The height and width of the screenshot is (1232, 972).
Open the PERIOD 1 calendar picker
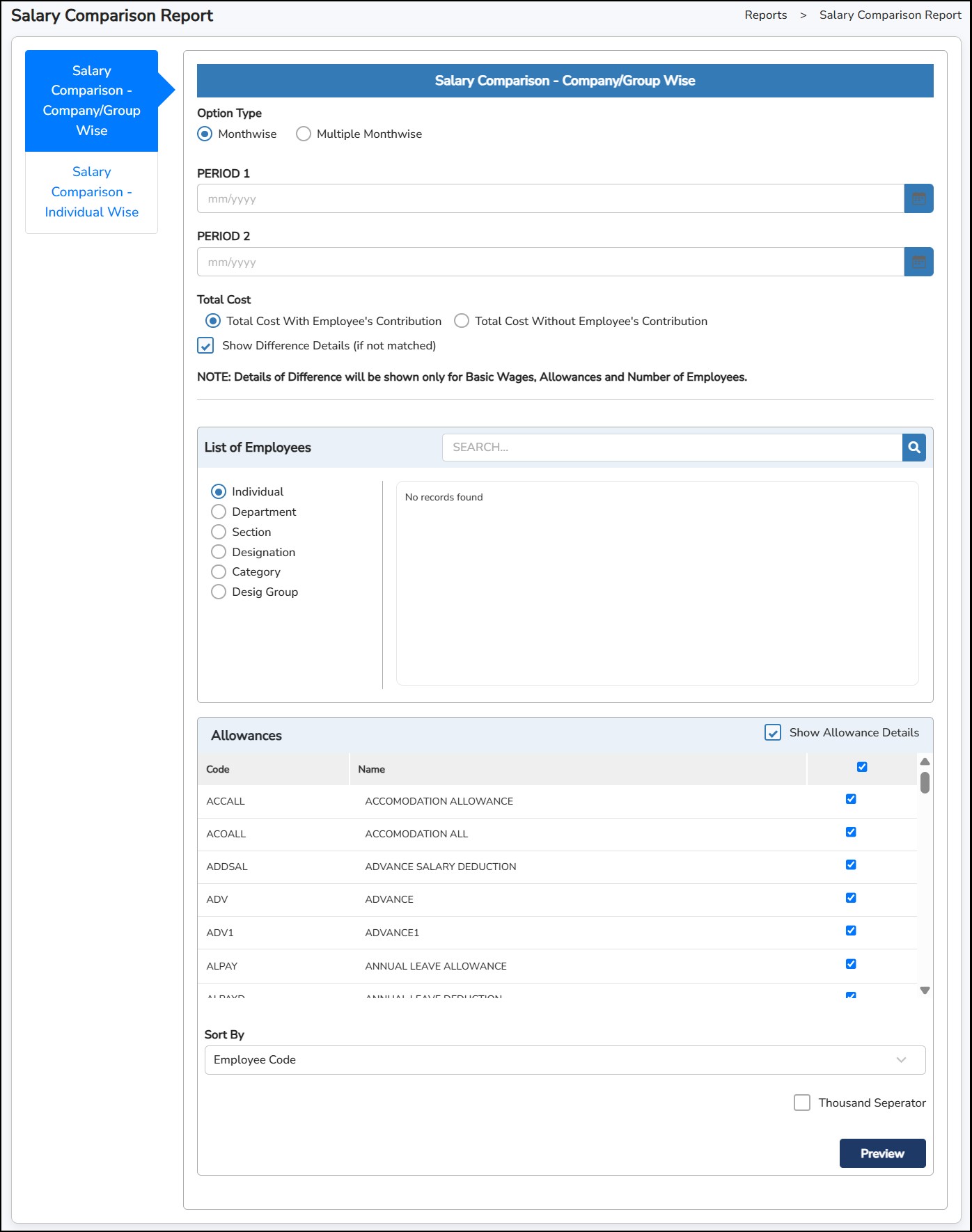tap(918, 199)
